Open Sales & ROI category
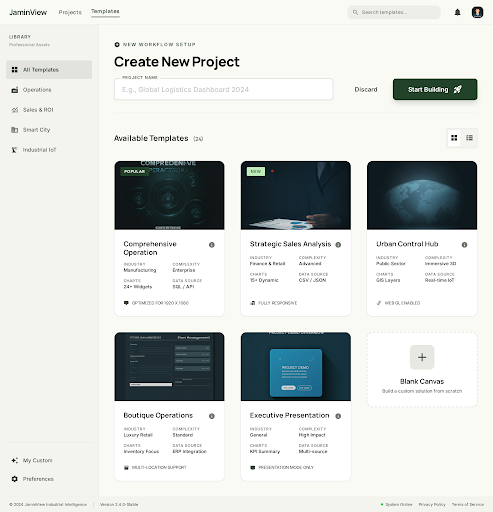493x512 pixels. point(49,110)
